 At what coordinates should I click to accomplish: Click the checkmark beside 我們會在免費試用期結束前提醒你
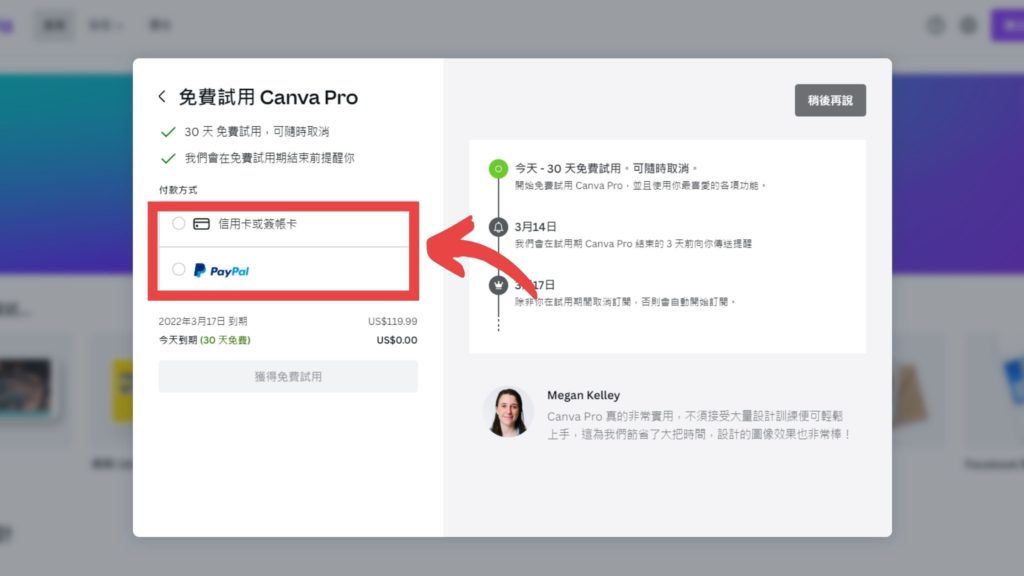168,158
